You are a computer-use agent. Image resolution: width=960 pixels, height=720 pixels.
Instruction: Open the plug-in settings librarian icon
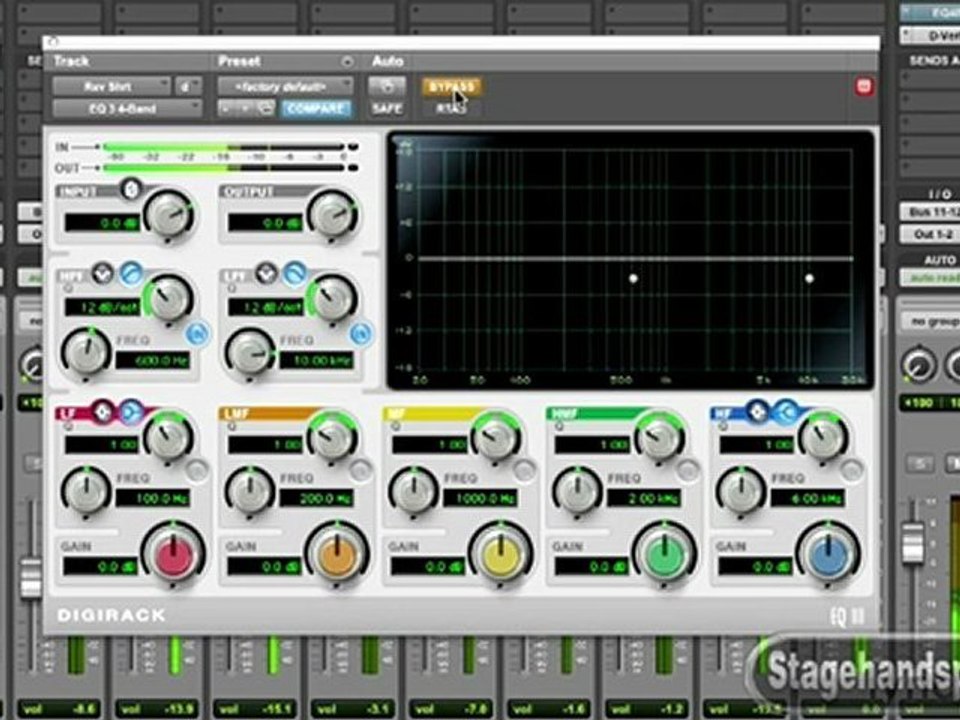265,109
